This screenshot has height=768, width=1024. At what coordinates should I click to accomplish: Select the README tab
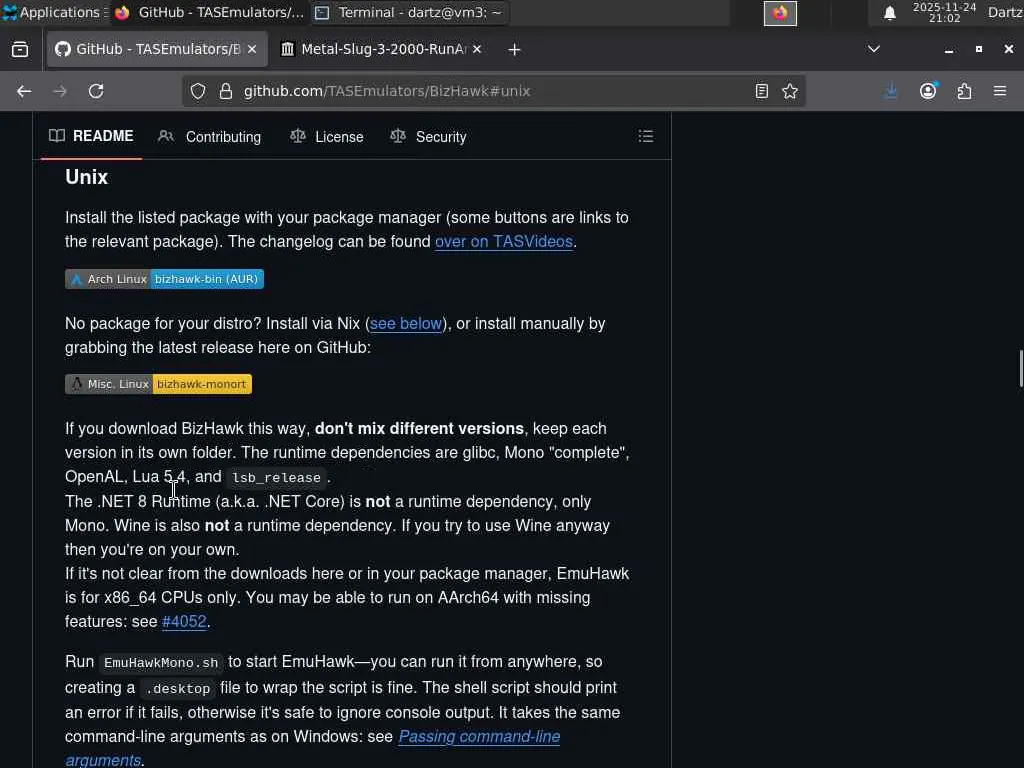pos(91,136)
